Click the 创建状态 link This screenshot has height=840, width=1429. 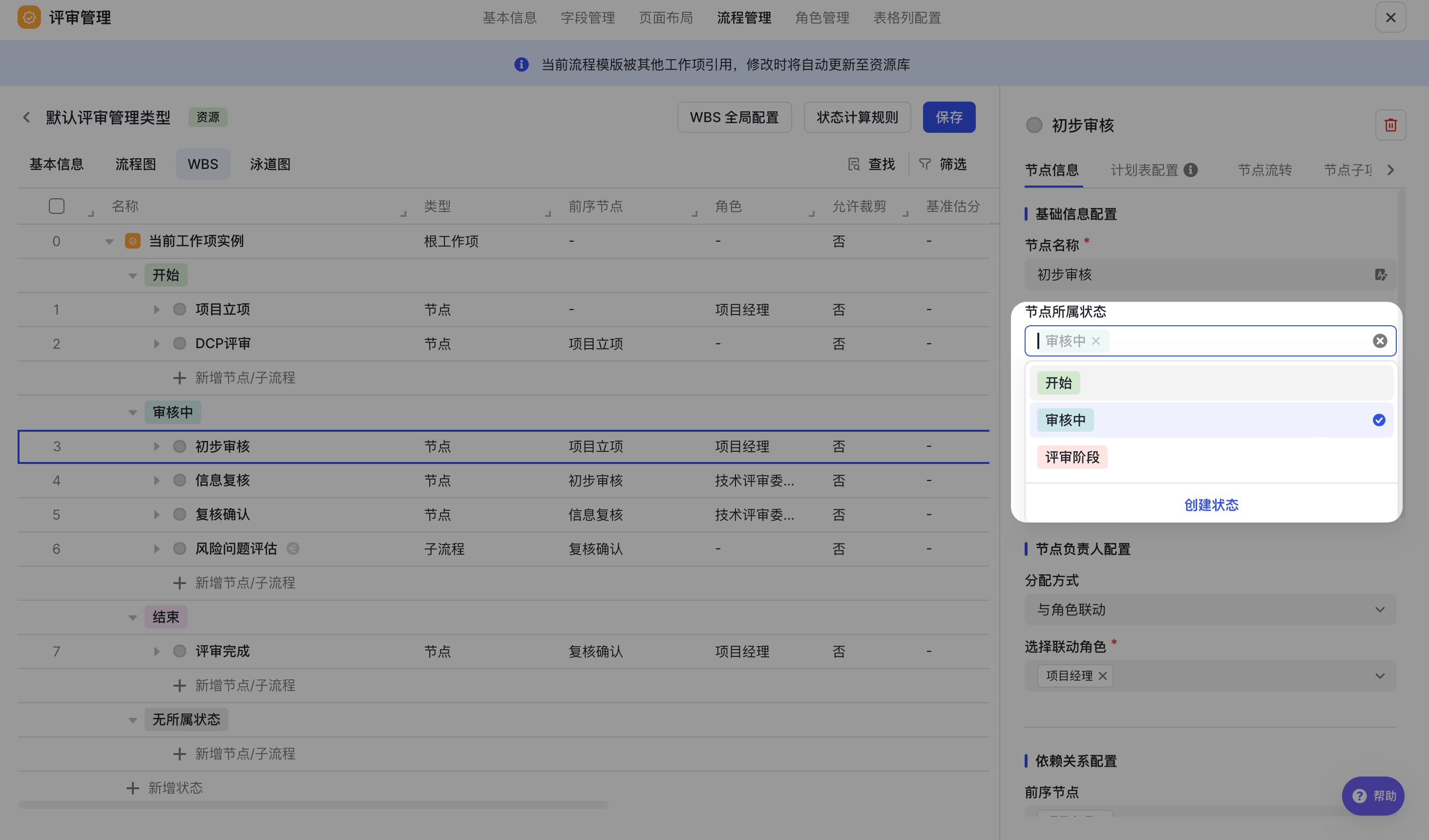[x=1211, y=505]
